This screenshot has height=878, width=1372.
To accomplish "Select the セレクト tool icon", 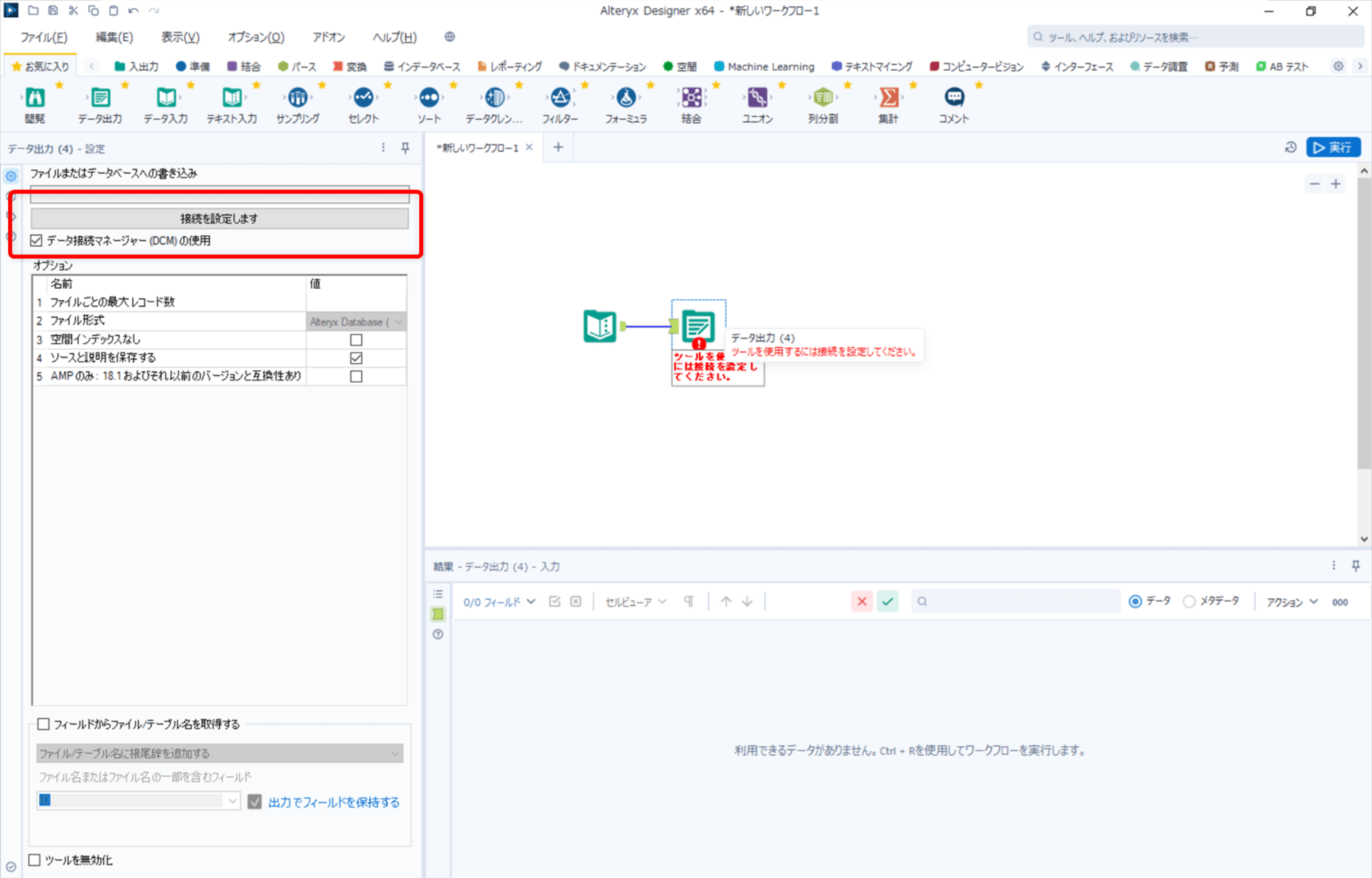I will 364,98.
